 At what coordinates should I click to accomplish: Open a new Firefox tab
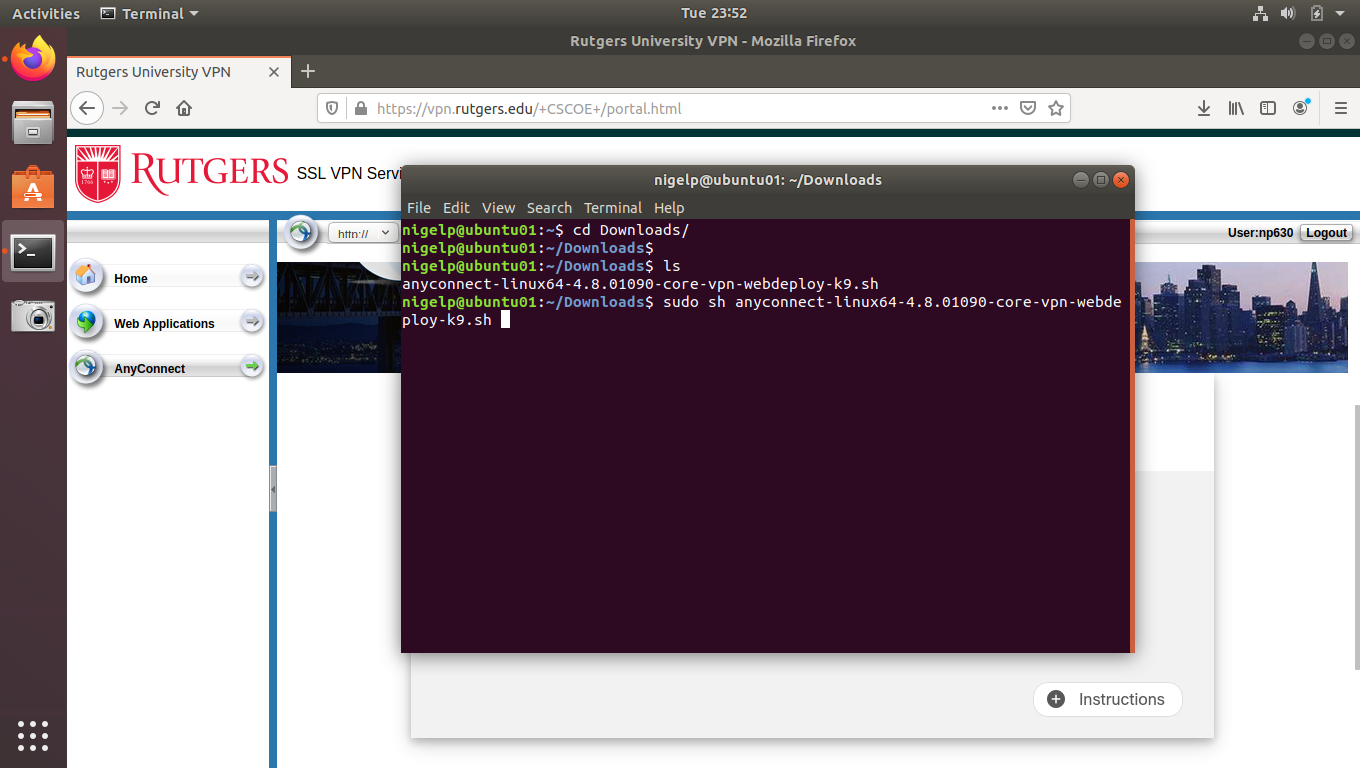tap(308, 71)
